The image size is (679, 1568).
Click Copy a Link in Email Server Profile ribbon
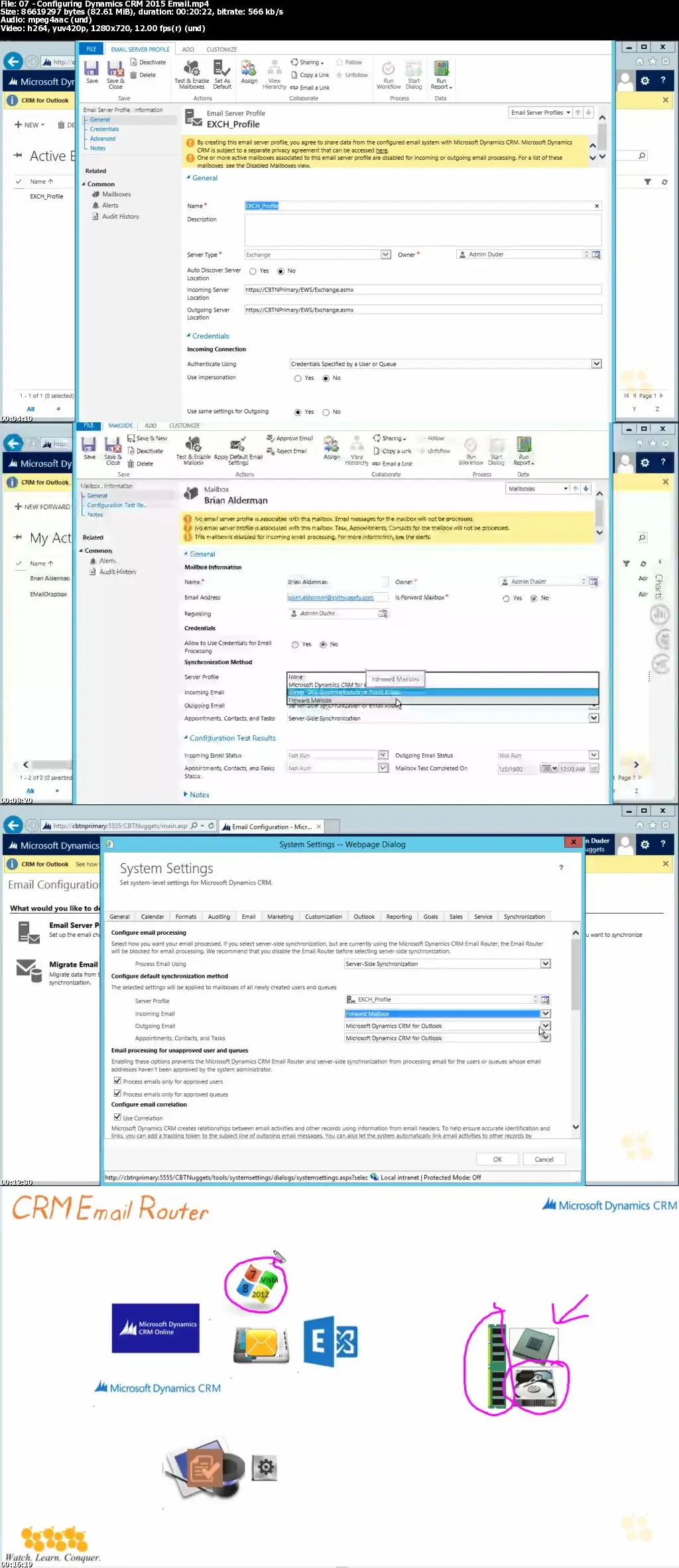[x=310, y=75]
